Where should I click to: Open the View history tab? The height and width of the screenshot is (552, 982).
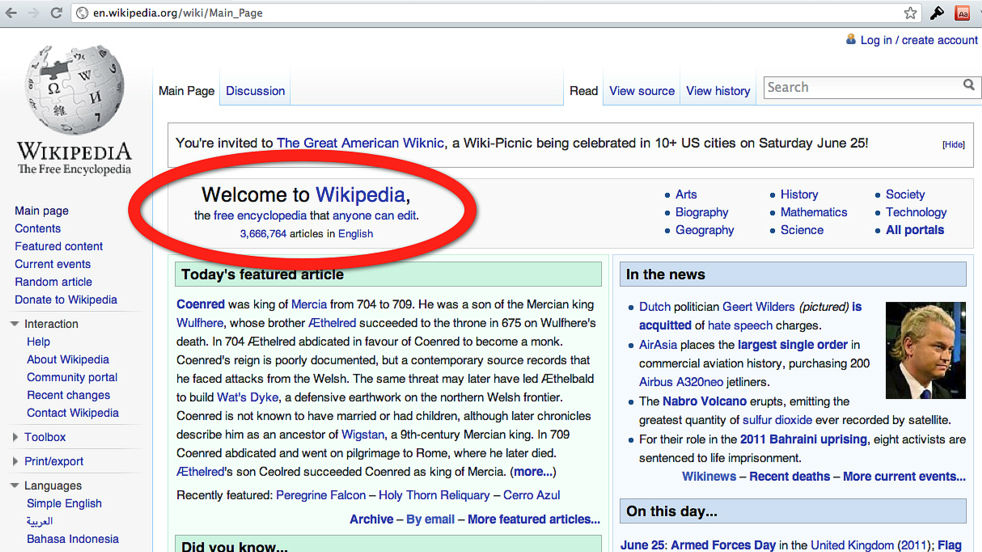click(x=717, y=91)
